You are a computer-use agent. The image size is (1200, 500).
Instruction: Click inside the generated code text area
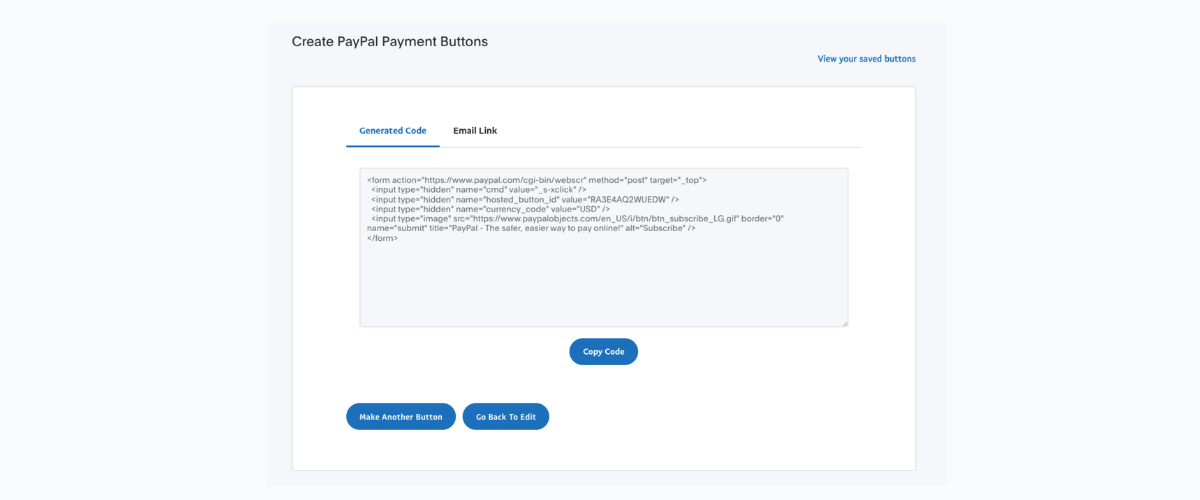point(603,247)
